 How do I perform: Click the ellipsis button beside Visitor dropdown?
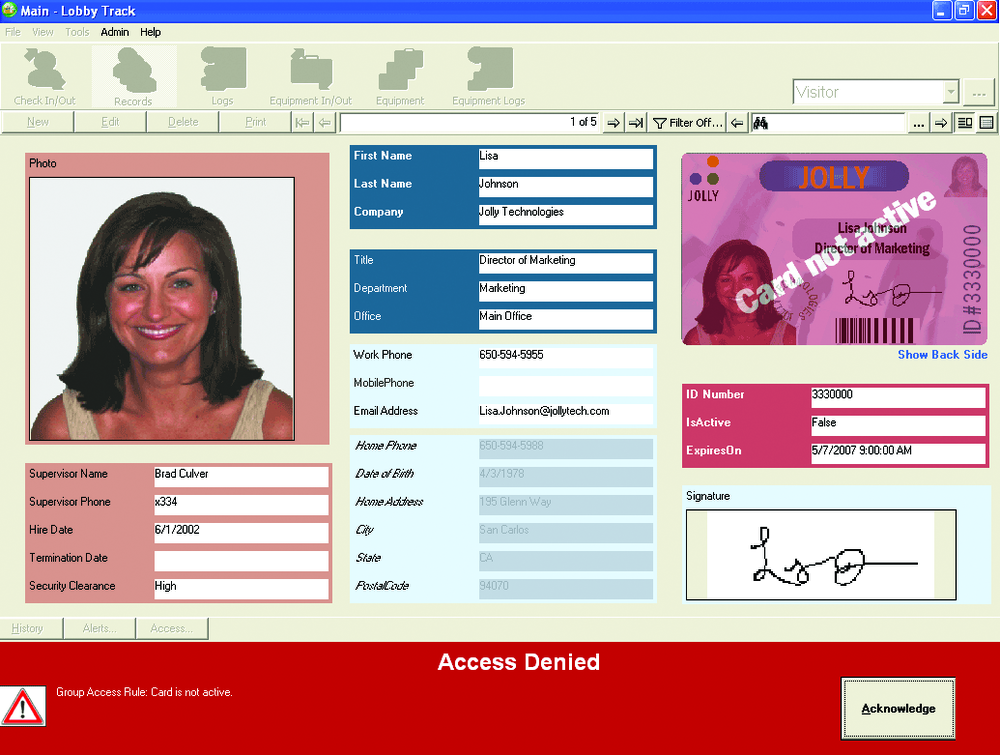(979, 93)
